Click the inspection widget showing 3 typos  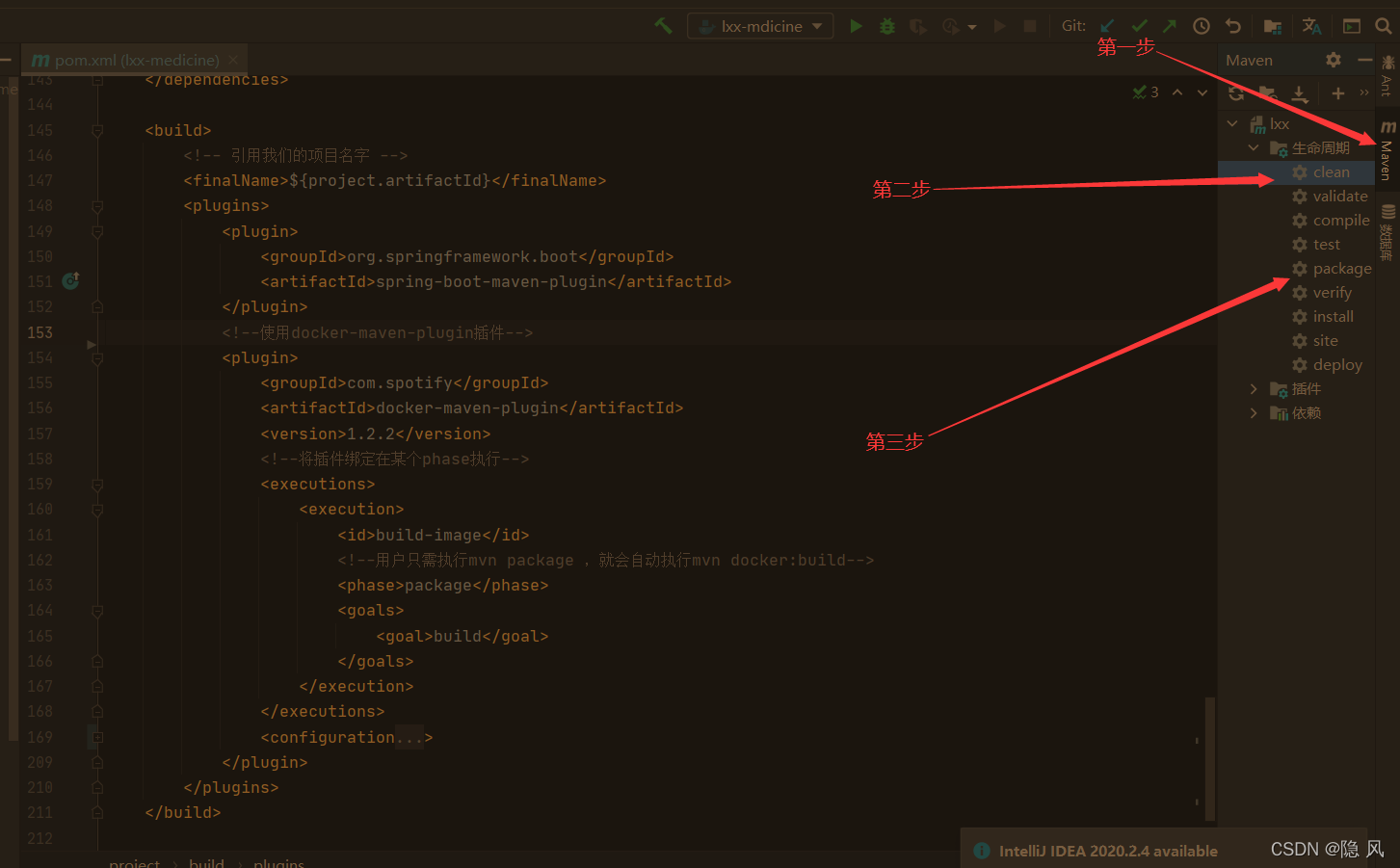[1146, 92]
